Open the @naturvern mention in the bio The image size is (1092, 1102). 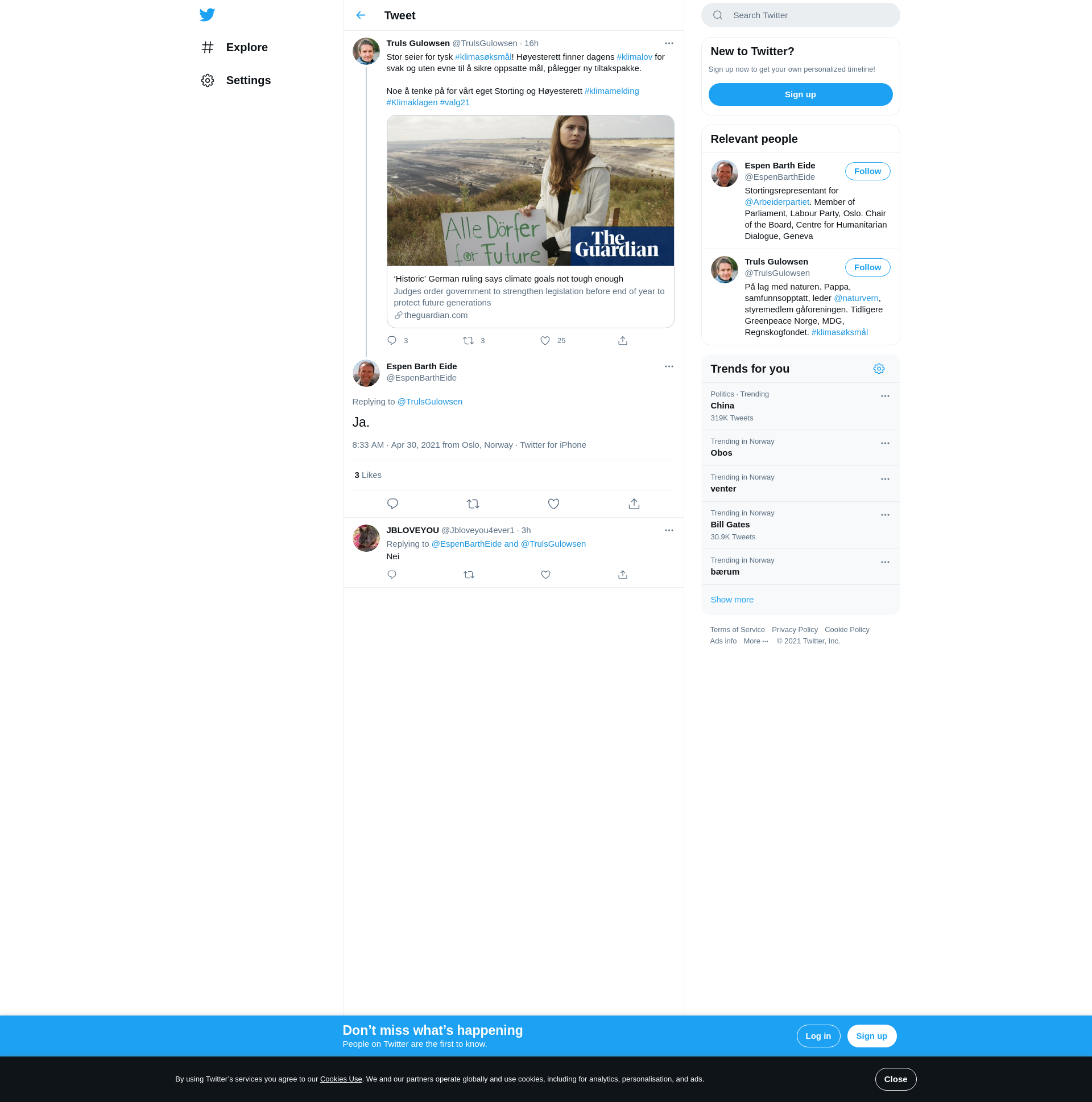click(x=856, y=298)
